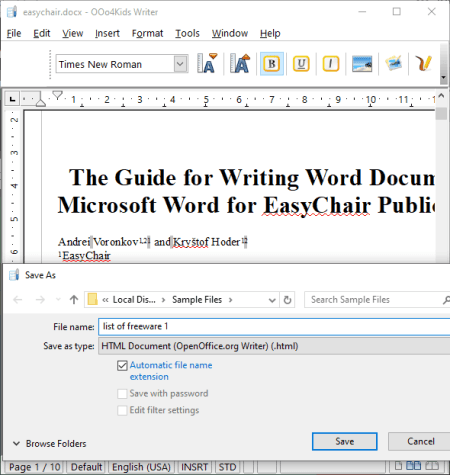
Task: Click the chevron after Sample Files
Action: point(231,300)
